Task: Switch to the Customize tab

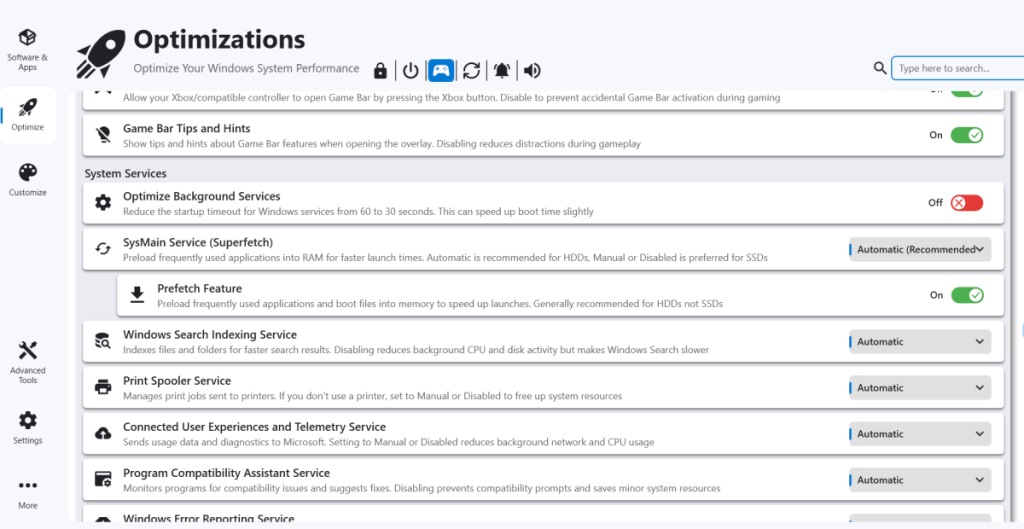Action: click(28, 179)
